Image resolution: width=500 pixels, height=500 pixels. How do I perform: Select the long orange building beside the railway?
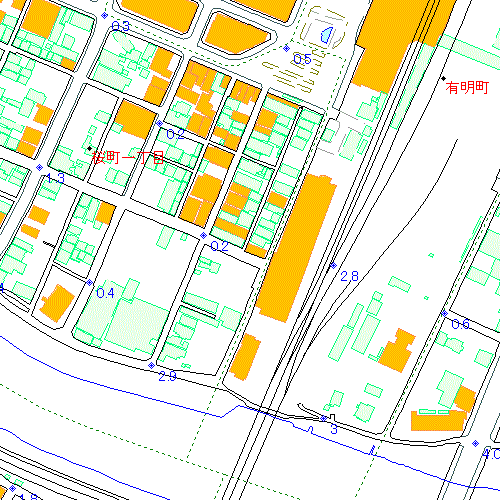296,248
